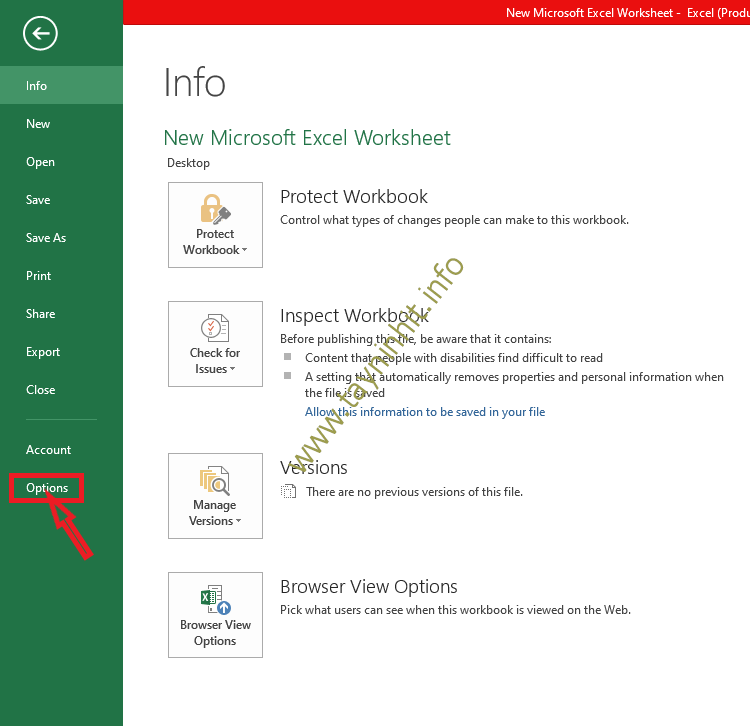This screenshot has width=750, height=726.
Task: Click the Check for Issues document icon
Action: click(215, 327)
